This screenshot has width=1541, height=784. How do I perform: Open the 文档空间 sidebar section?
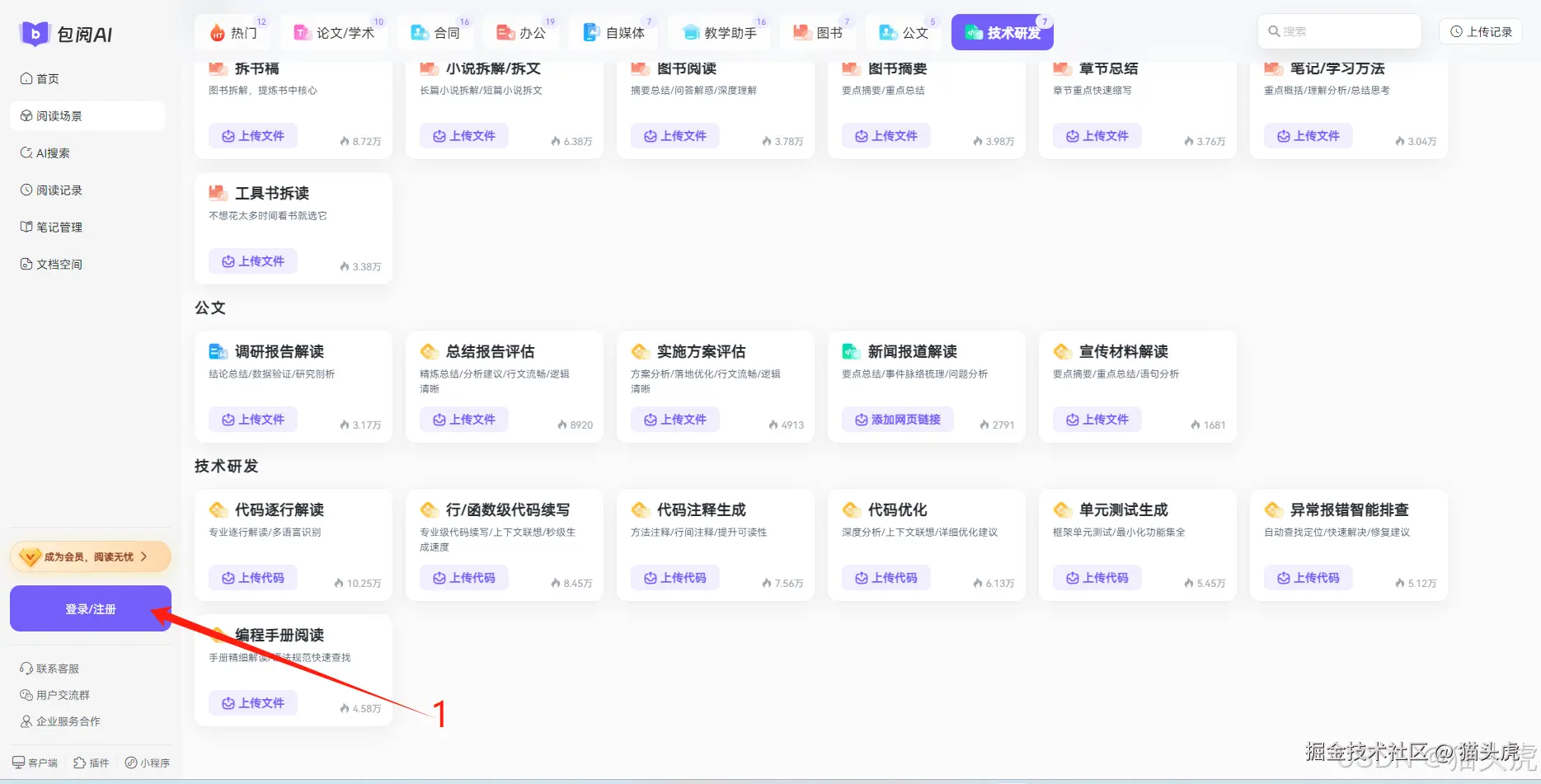[58, 264]
